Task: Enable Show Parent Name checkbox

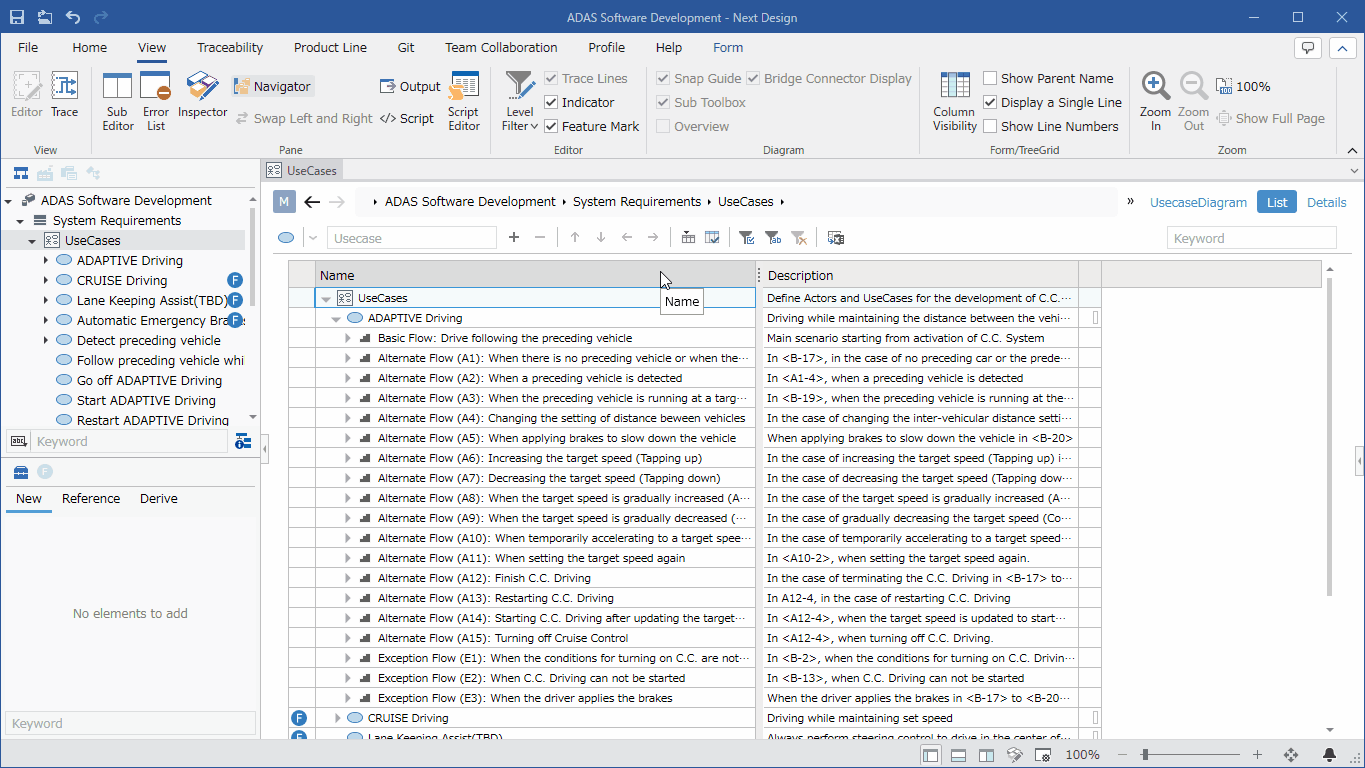Action: coord(990,78)
